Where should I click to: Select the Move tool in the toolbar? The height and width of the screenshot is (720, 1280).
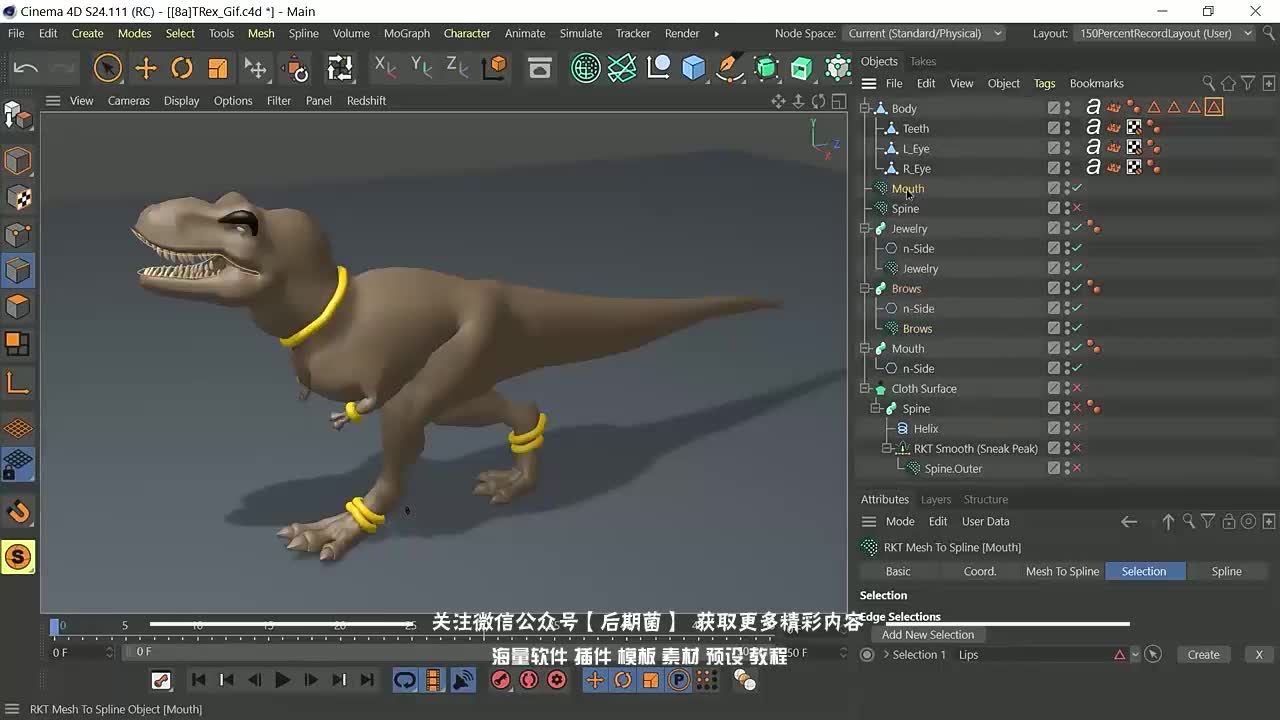144,68
